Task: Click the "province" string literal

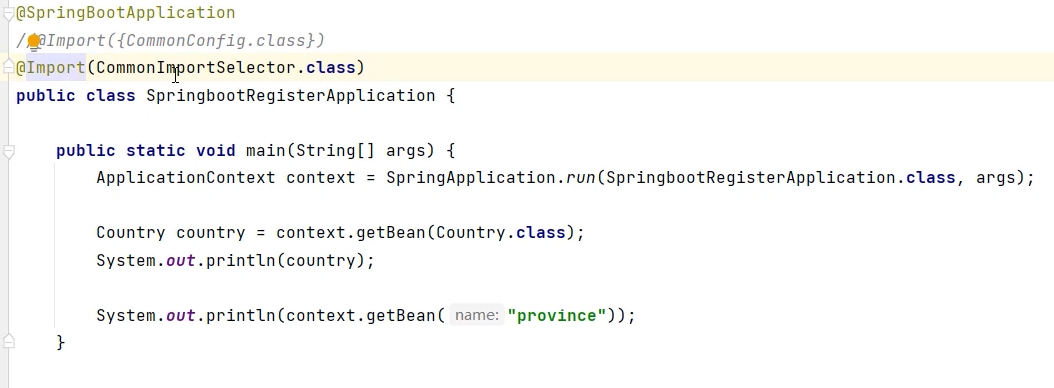Action: tap(557, 315)
